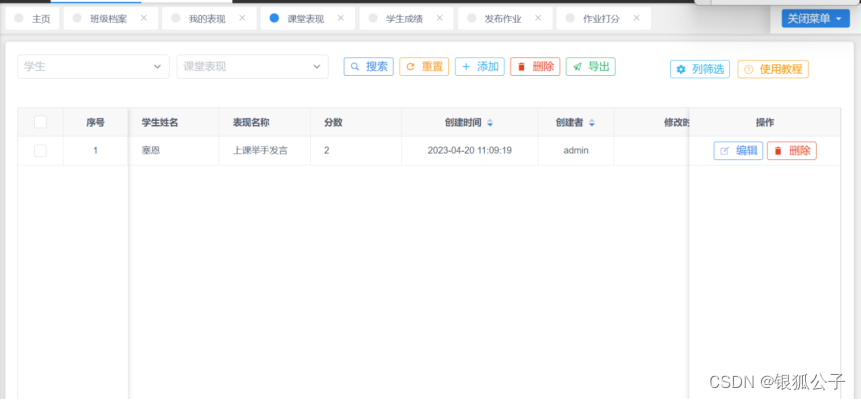Click the 添加 add button

coord(480,66)
